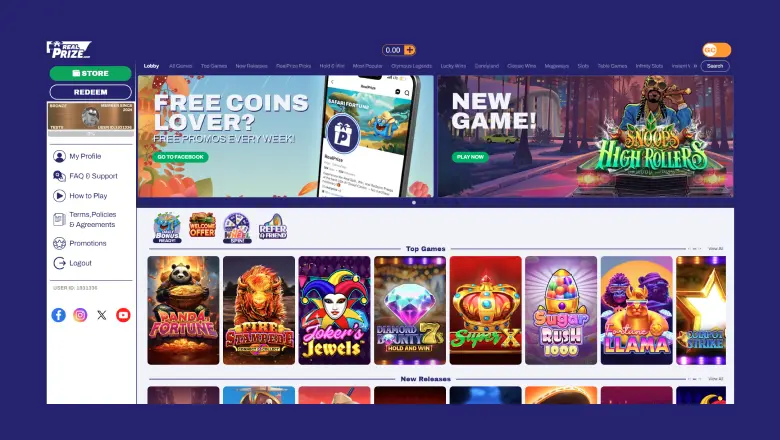This screenshot has width=780, height=440.
Task: Launch the Joker's Jewels game
Action: pos(334,310)
